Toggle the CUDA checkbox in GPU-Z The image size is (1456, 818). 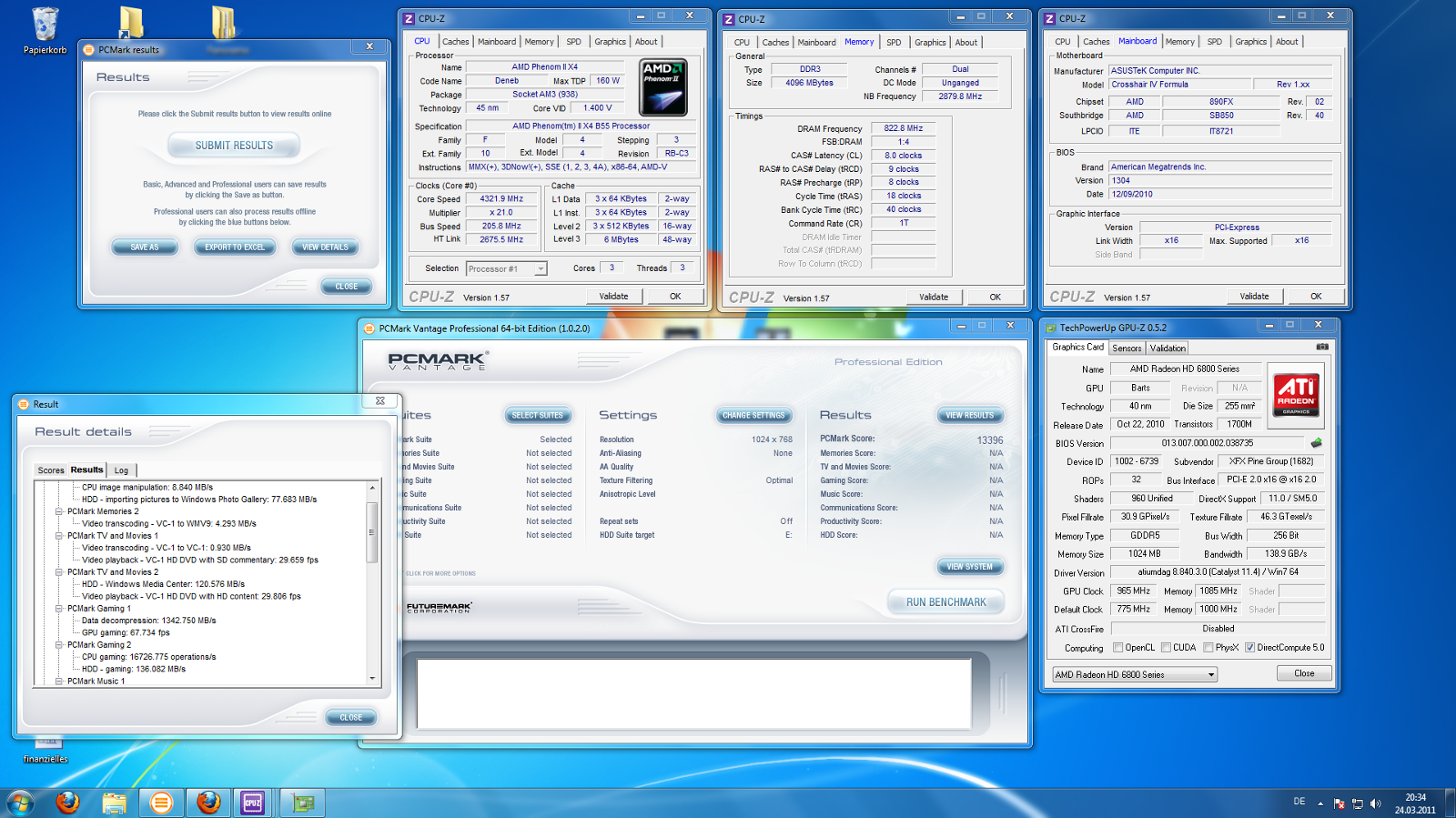[x=1166, y=648]
